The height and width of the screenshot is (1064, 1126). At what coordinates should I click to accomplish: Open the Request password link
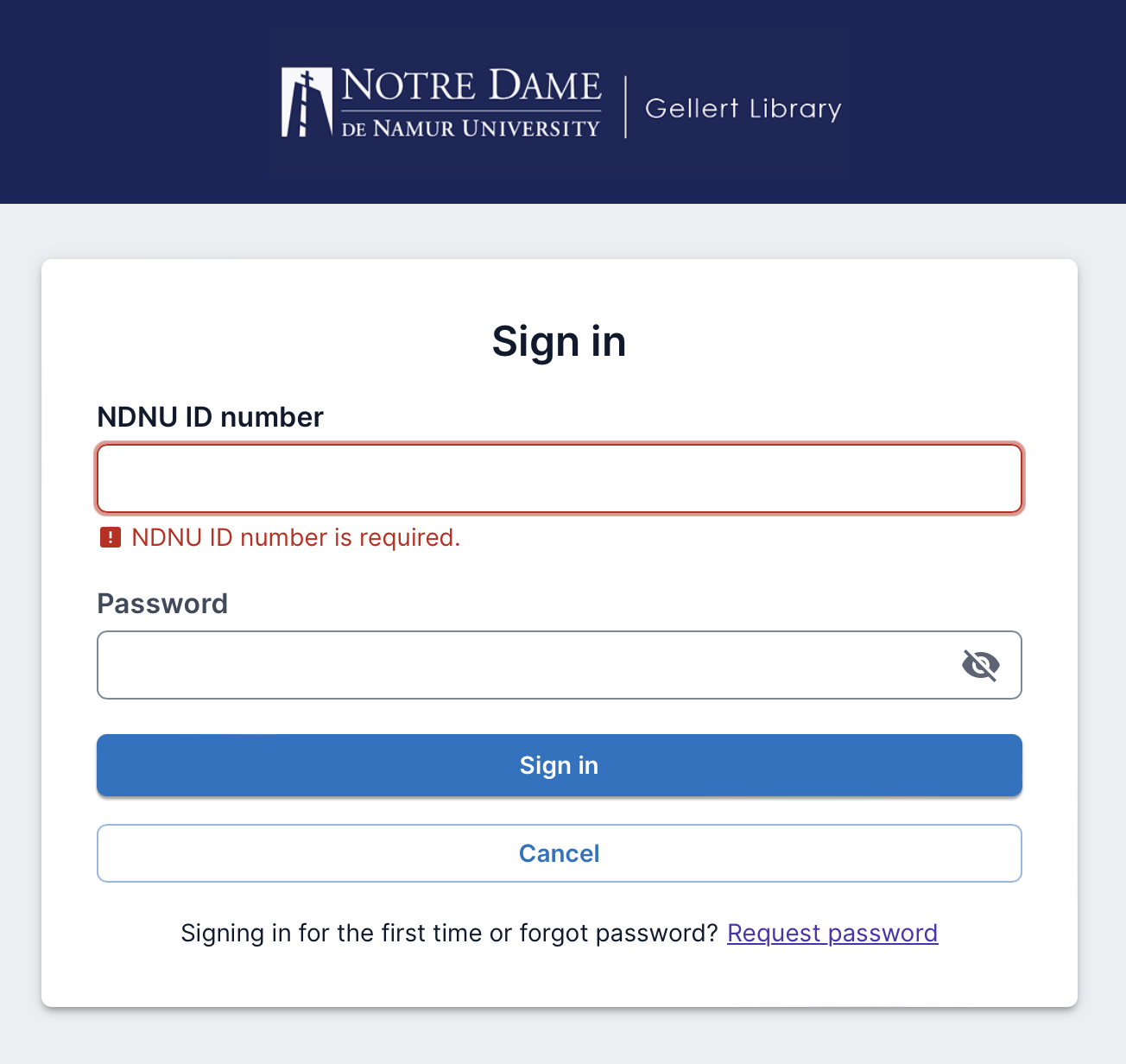point(832,933)
